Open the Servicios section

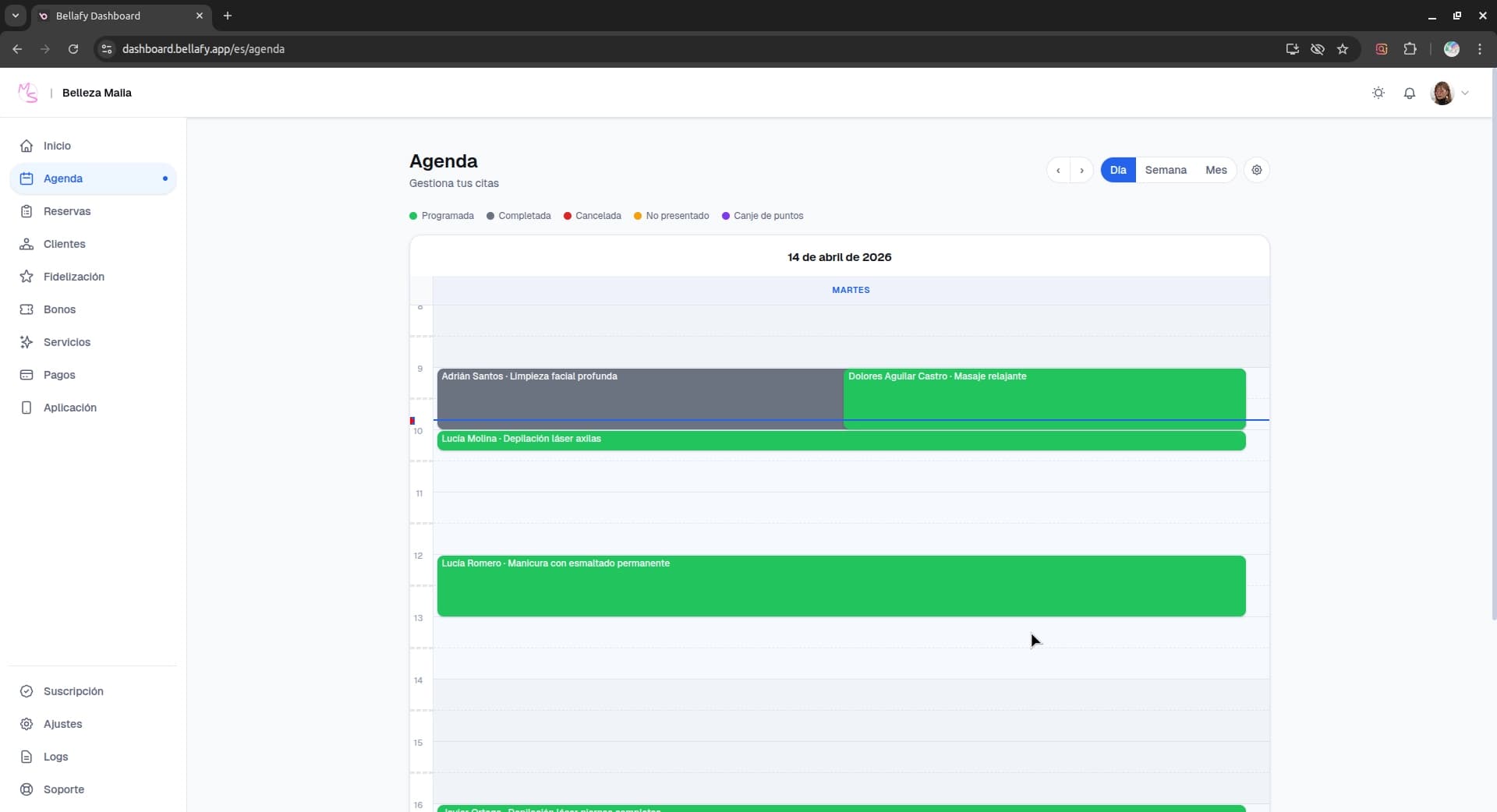(x=66, y=342)
